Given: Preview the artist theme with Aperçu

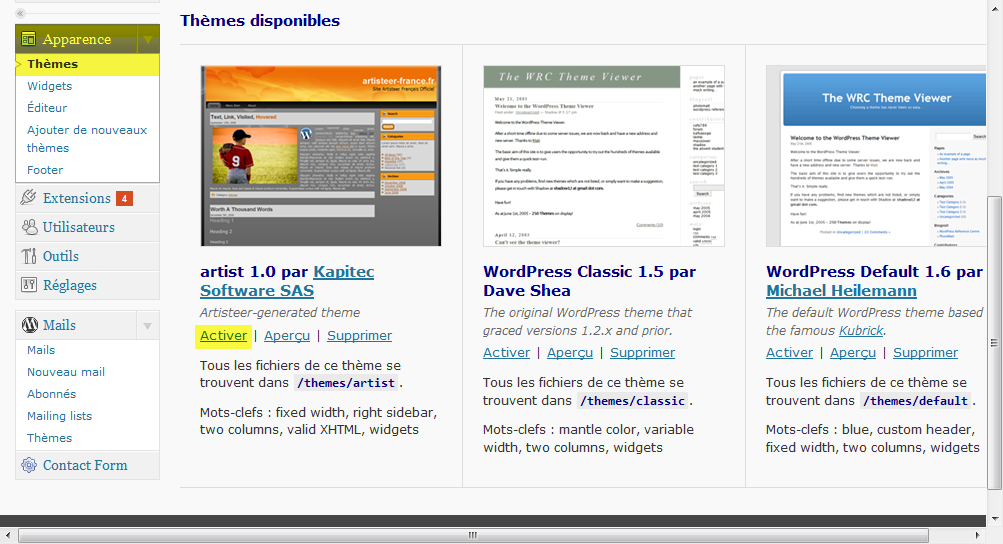Looking at the screenshot, I should (287, 335).
